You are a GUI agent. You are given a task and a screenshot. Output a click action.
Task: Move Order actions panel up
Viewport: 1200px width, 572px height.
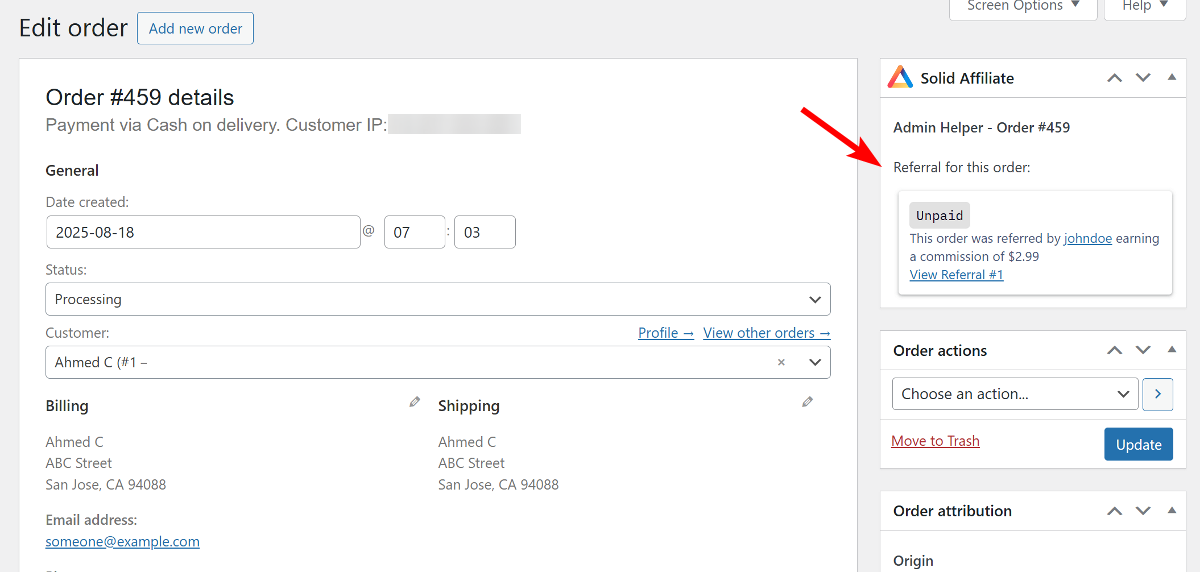[x=1114, y=351]
